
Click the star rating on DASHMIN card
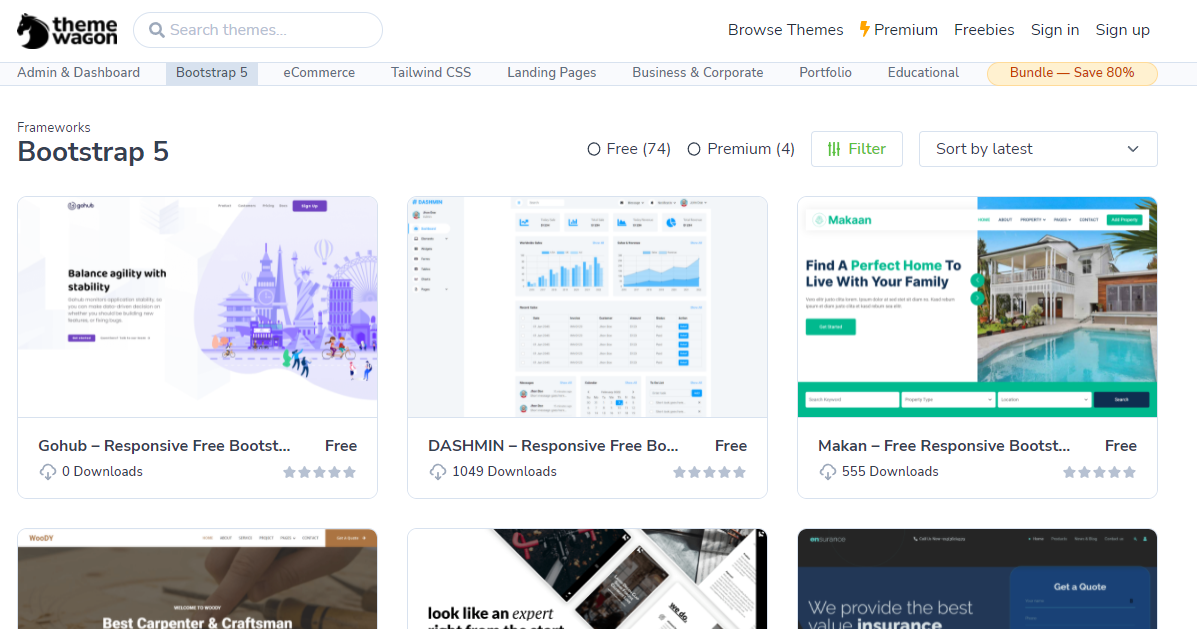[709, 472]
